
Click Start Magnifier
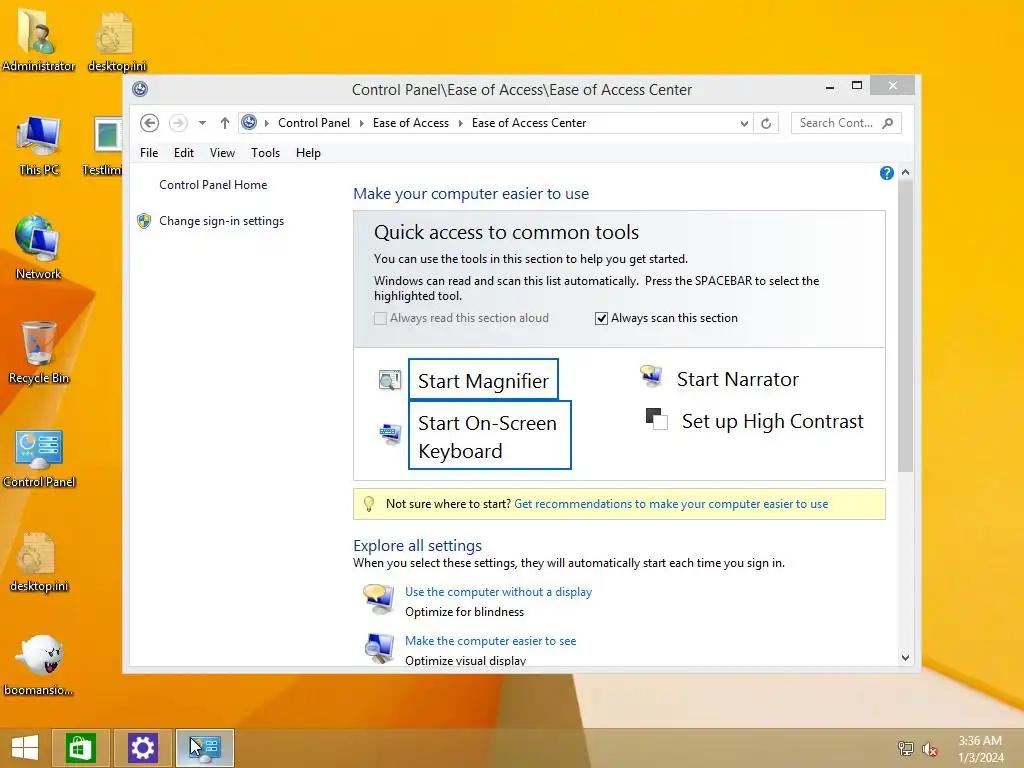tap(483, 380)
